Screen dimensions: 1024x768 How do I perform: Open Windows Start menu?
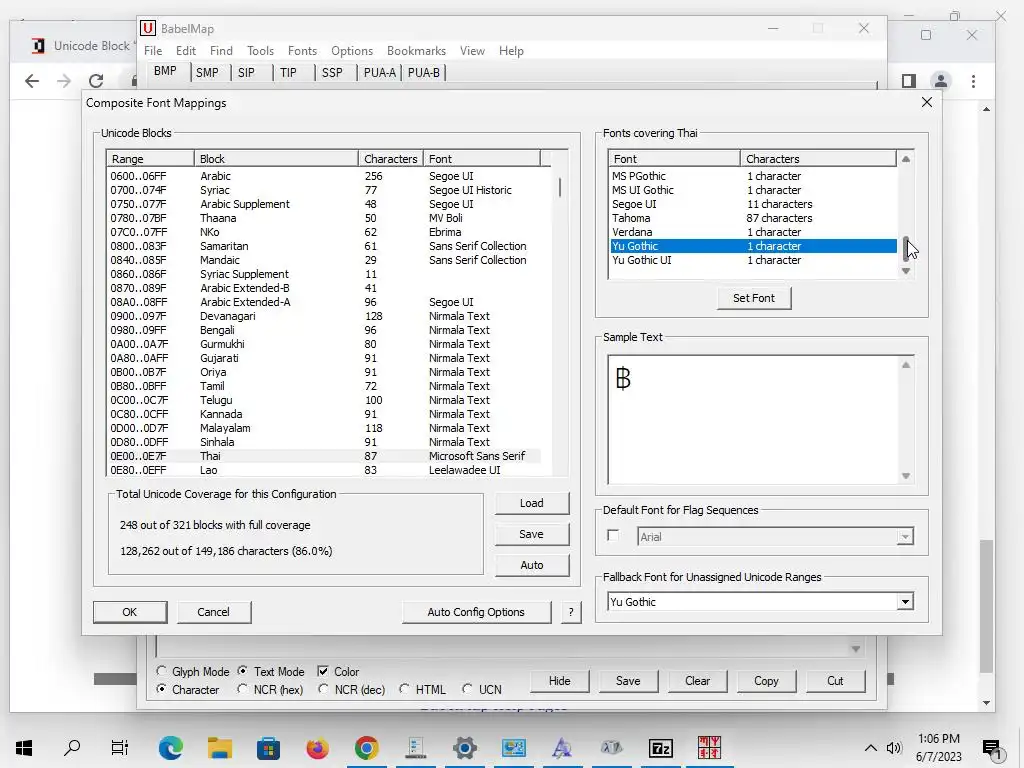pyautogui.click(x=24, y=748)
